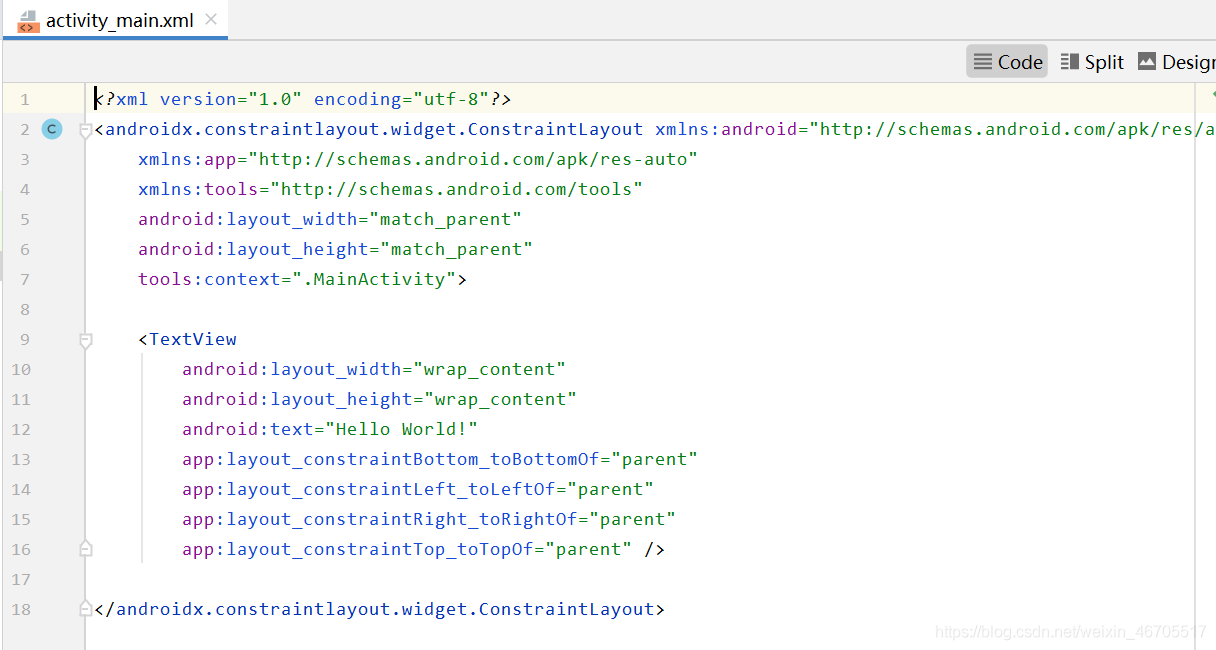Click line number 12 in the gutter
Viewport: 1216px width, 650px height.
point(21,429)
